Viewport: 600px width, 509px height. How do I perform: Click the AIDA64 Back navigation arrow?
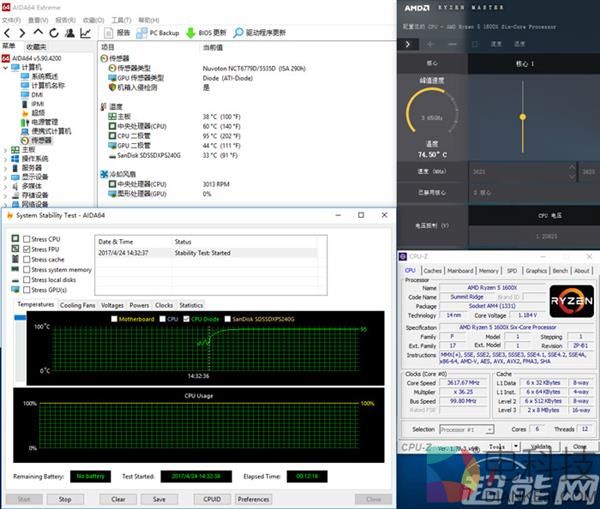pyautogui.click(x=7, y=33)
